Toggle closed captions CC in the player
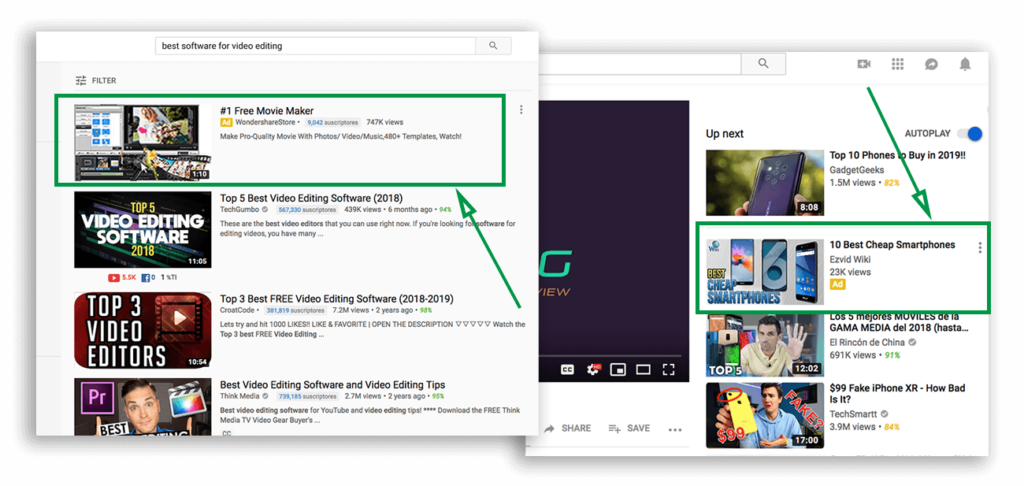The height and width of the screenshot is (486, 1024). pyautogui.click(x=567, y=370)
